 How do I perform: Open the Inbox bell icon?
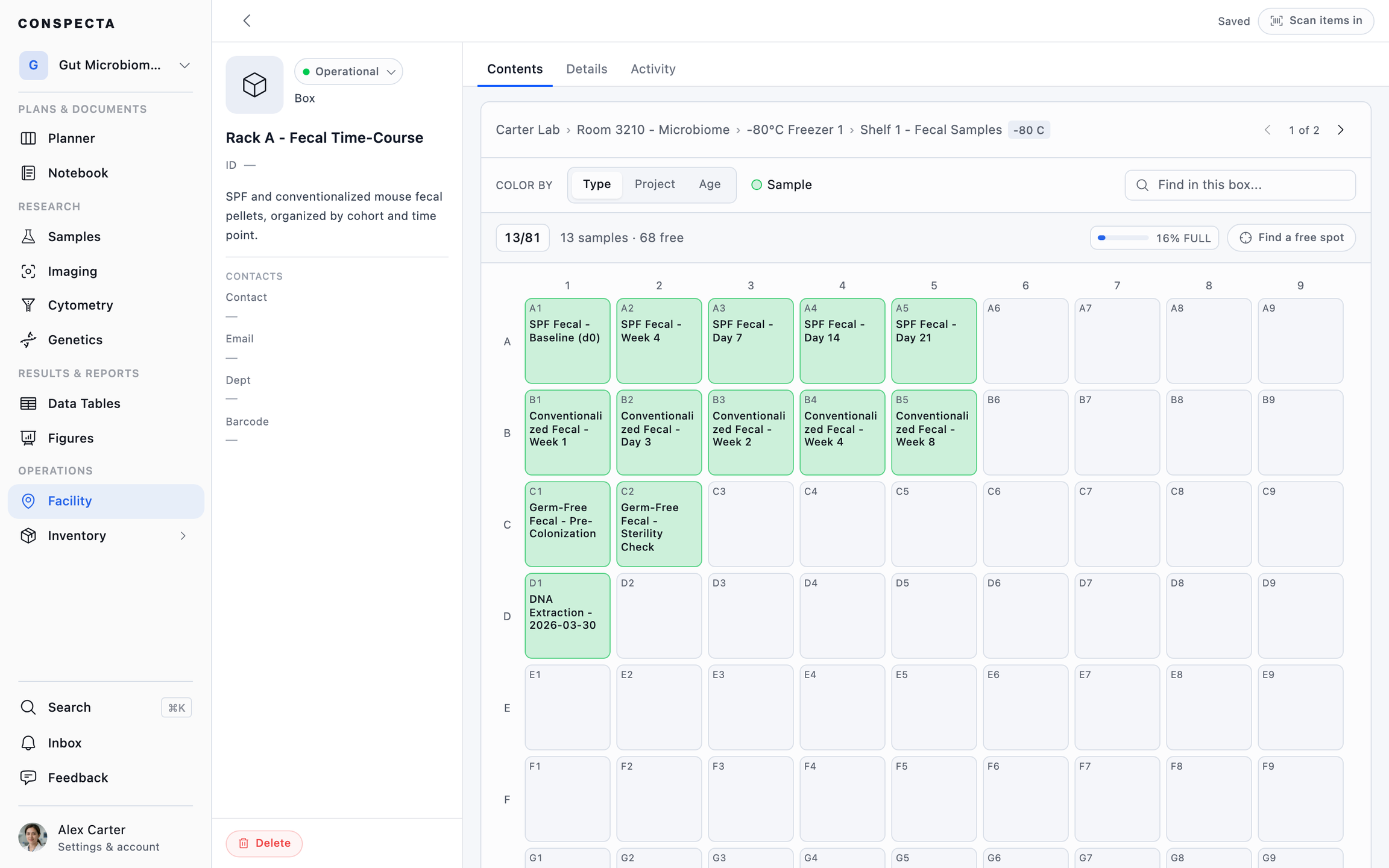28,743
